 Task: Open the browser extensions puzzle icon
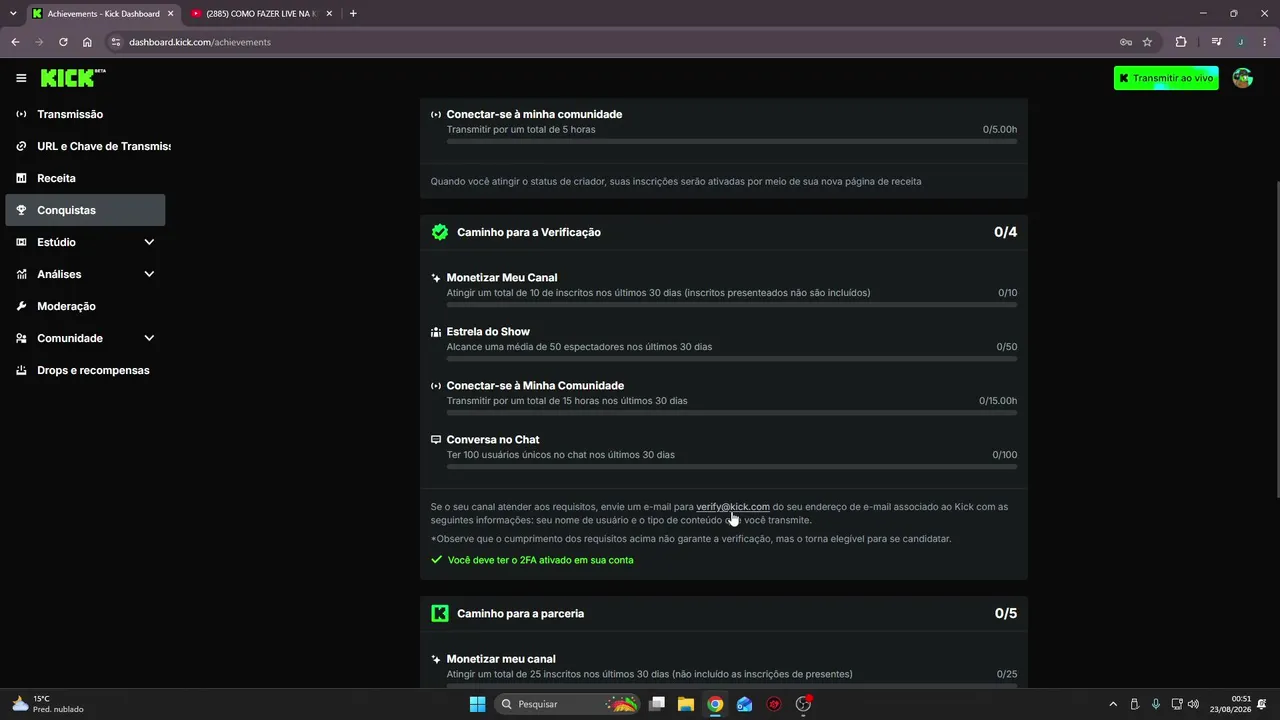pos(1181,42)
